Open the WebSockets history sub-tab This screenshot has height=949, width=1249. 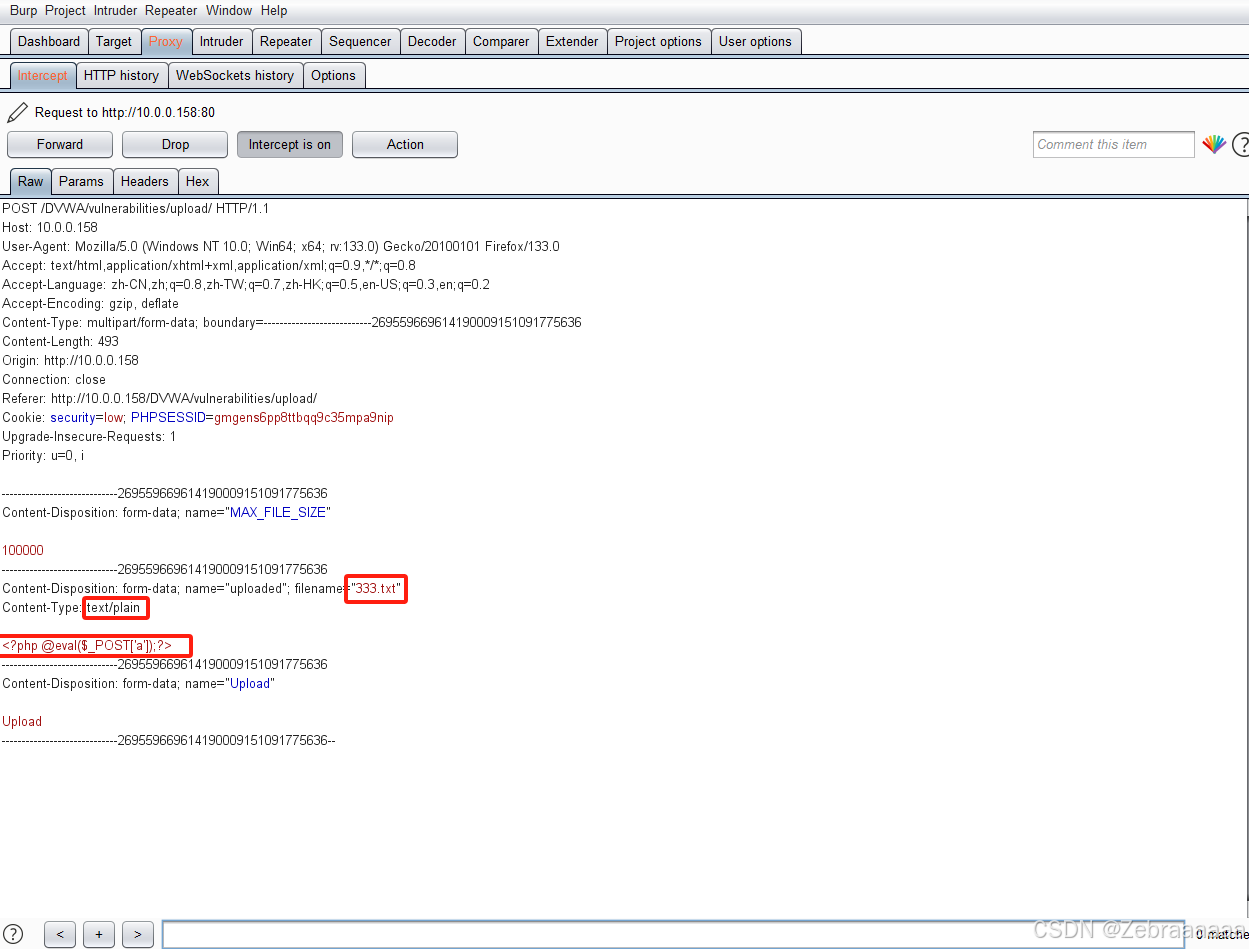pos(235,75)
